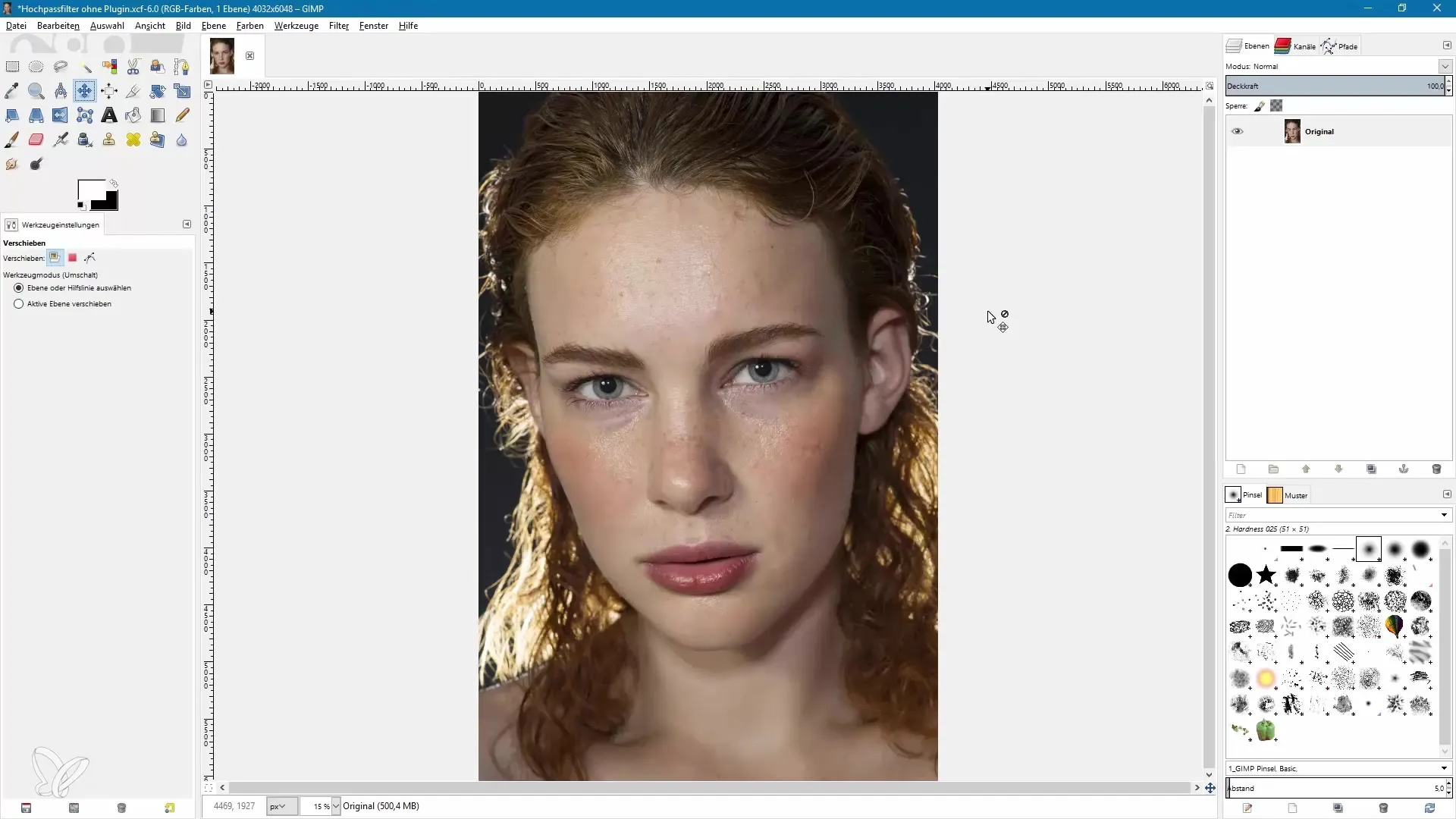Select the Rectangle Select tool
Image resolution: width=1456 pixels, height=819 pixels.
tap(12, 67)
